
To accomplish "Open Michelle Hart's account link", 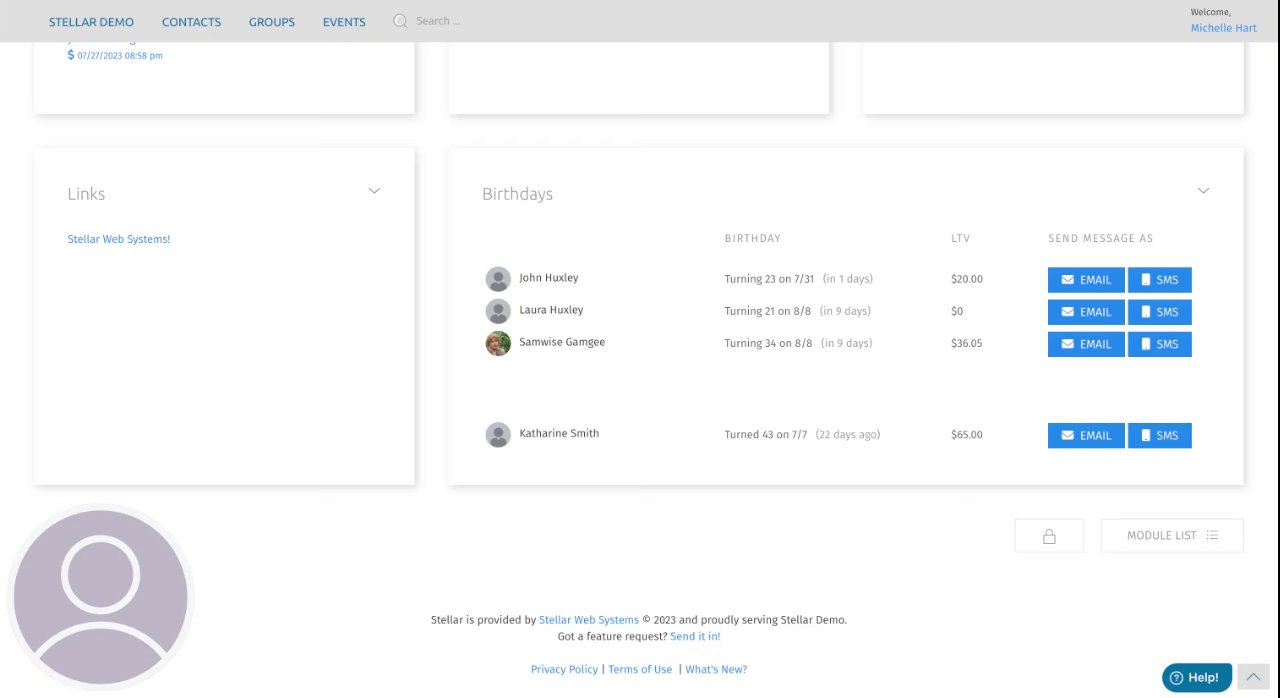I will [1223, 28].
